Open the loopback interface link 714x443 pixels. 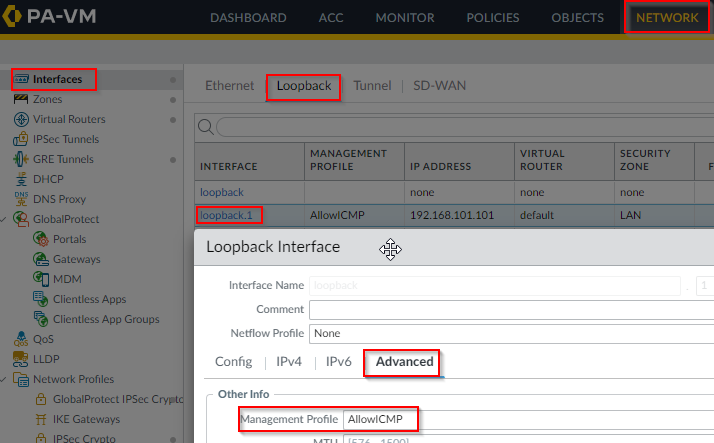(x=222, y=192)
